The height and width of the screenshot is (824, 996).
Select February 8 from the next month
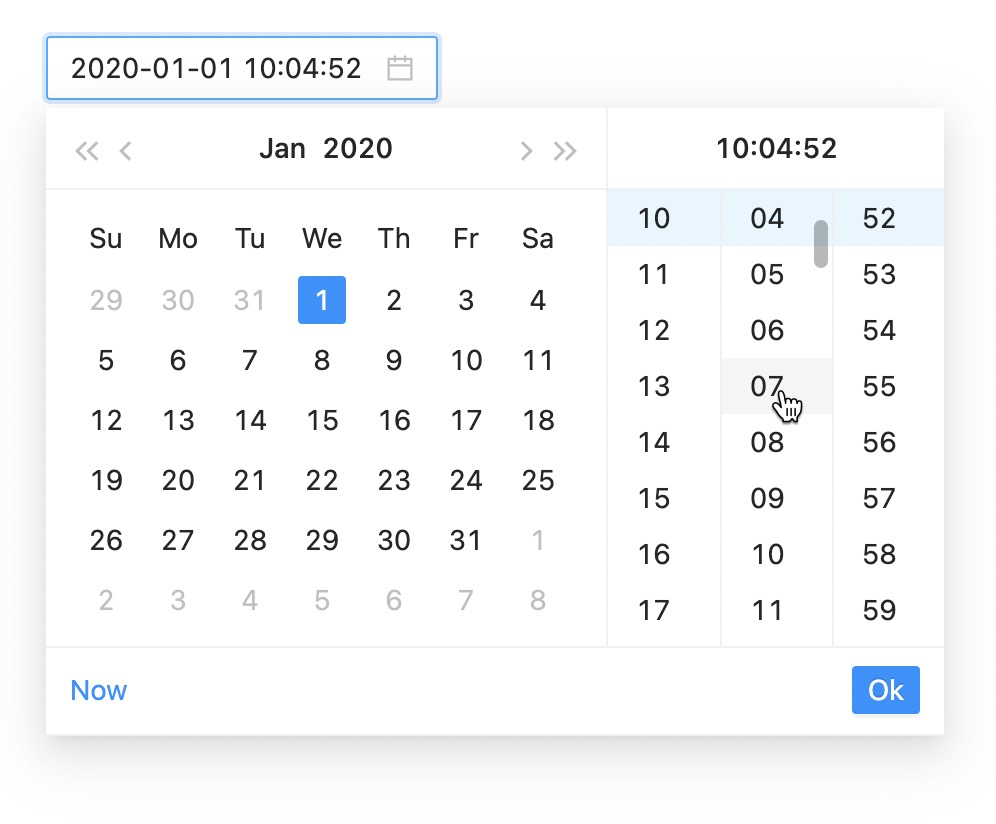[538, 600]
